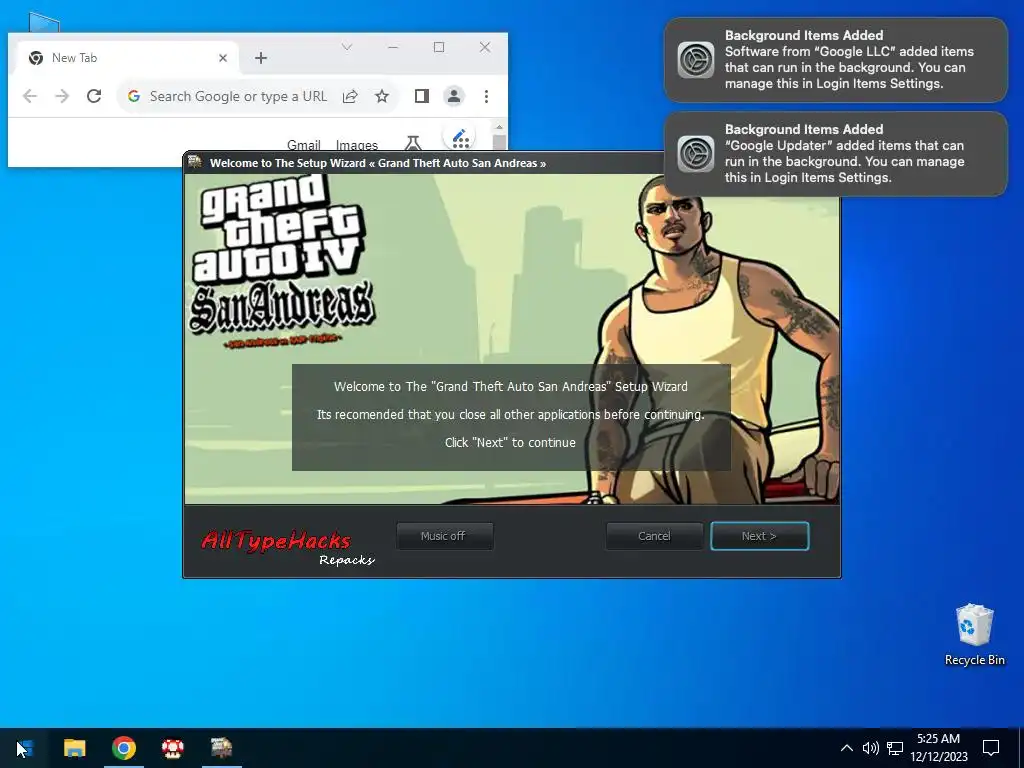Click Next to continue the setup wizard
The image size is (1024, 768).
click(760, 536)
